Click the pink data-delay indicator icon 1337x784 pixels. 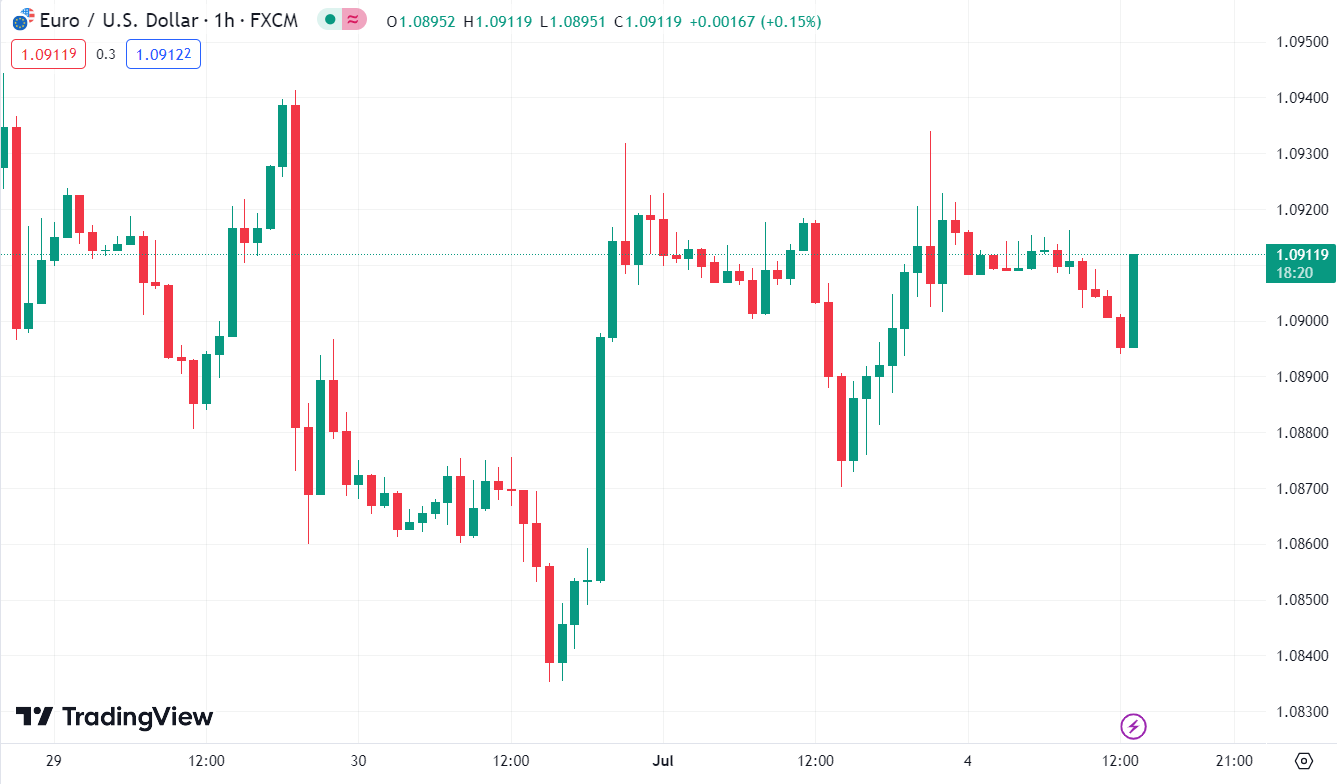(x=353, y=19)
